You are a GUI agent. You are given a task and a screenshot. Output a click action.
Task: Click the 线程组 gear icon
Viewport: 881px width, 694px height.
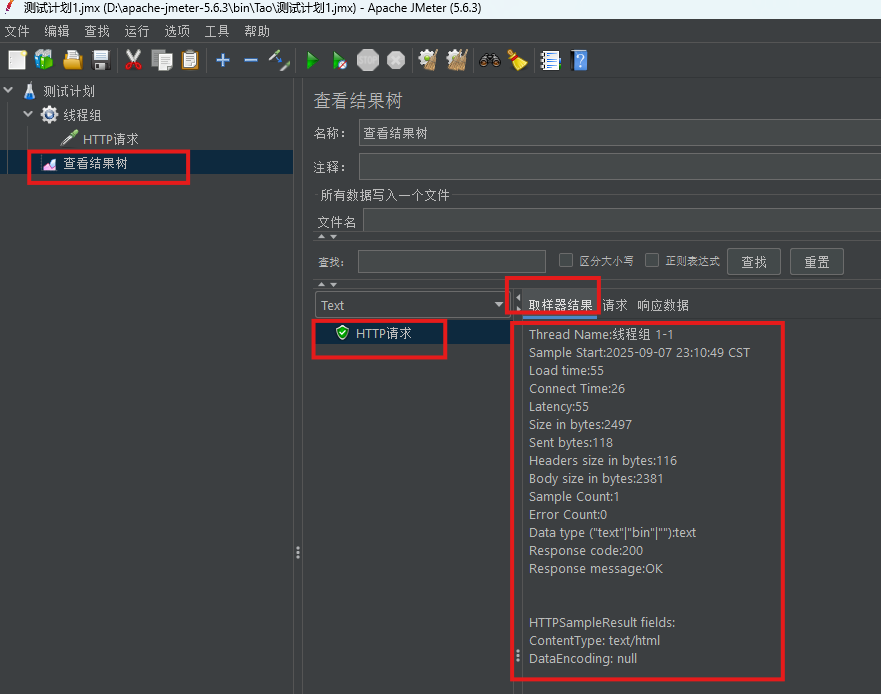[x=49, y=115]
